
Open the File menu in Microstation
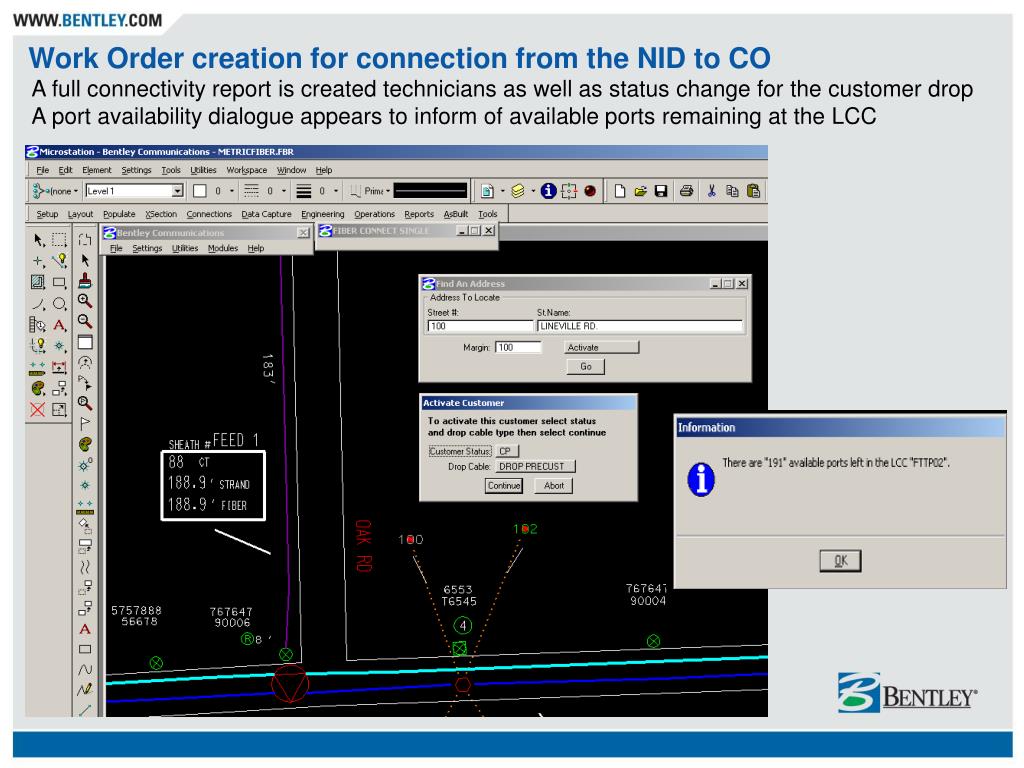42,170
